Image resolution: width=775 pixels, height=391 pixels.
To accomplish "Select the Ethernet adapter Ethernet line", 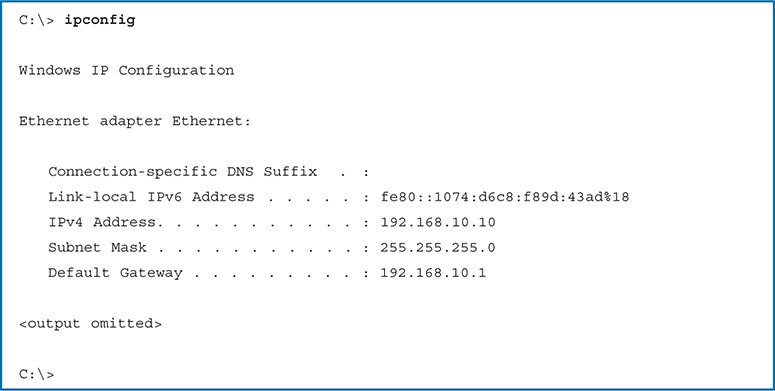I will click(135, 122).
